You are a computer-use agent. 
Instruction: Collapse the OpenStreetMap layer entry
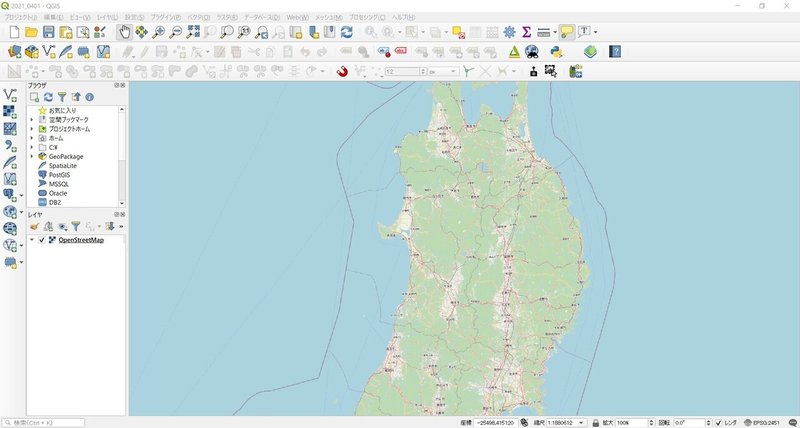(32, 240)
